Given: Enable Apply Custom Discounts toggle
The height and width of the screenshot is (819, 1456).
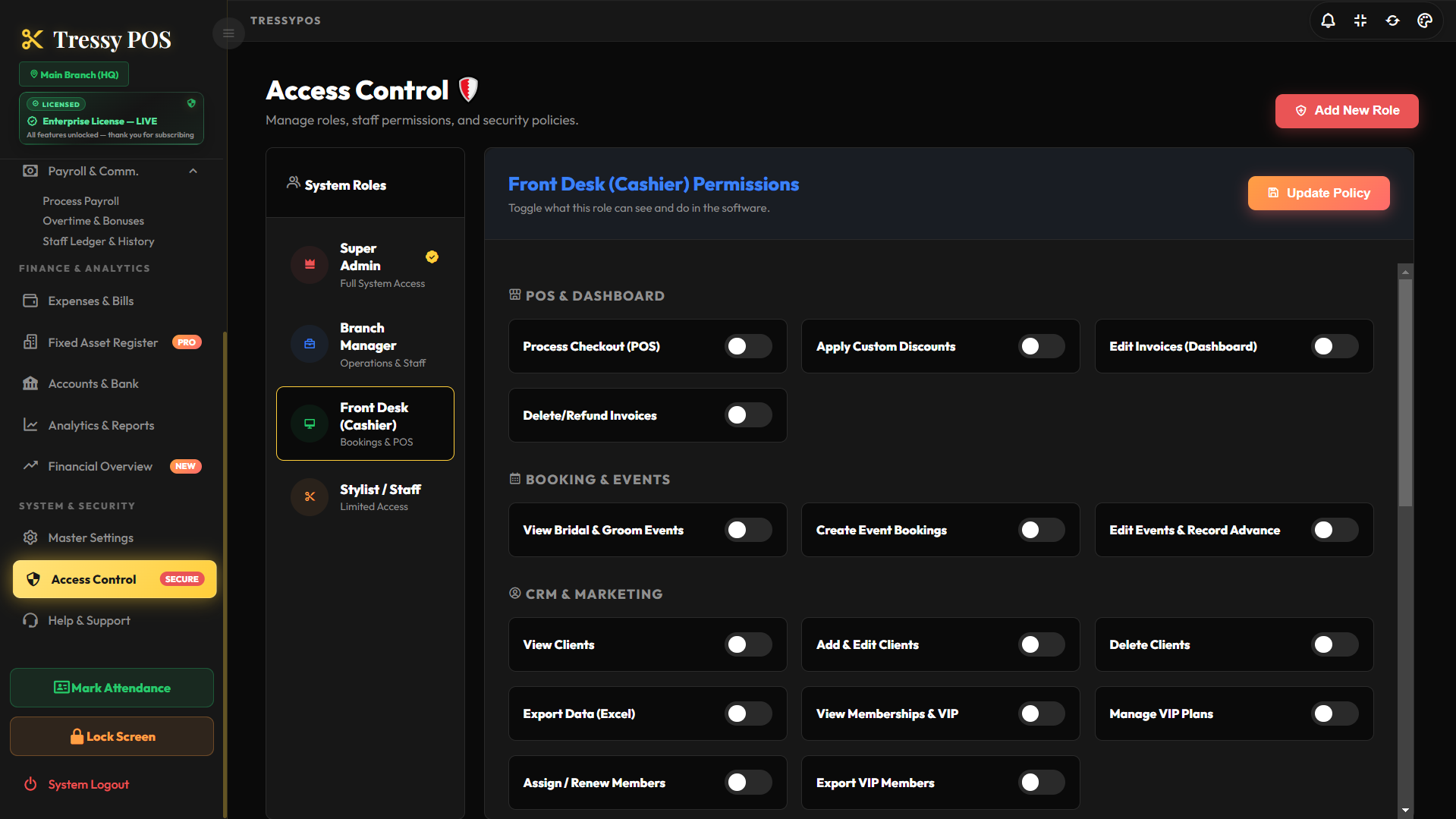Looking at the screenshot, I should coord(1041,346).
